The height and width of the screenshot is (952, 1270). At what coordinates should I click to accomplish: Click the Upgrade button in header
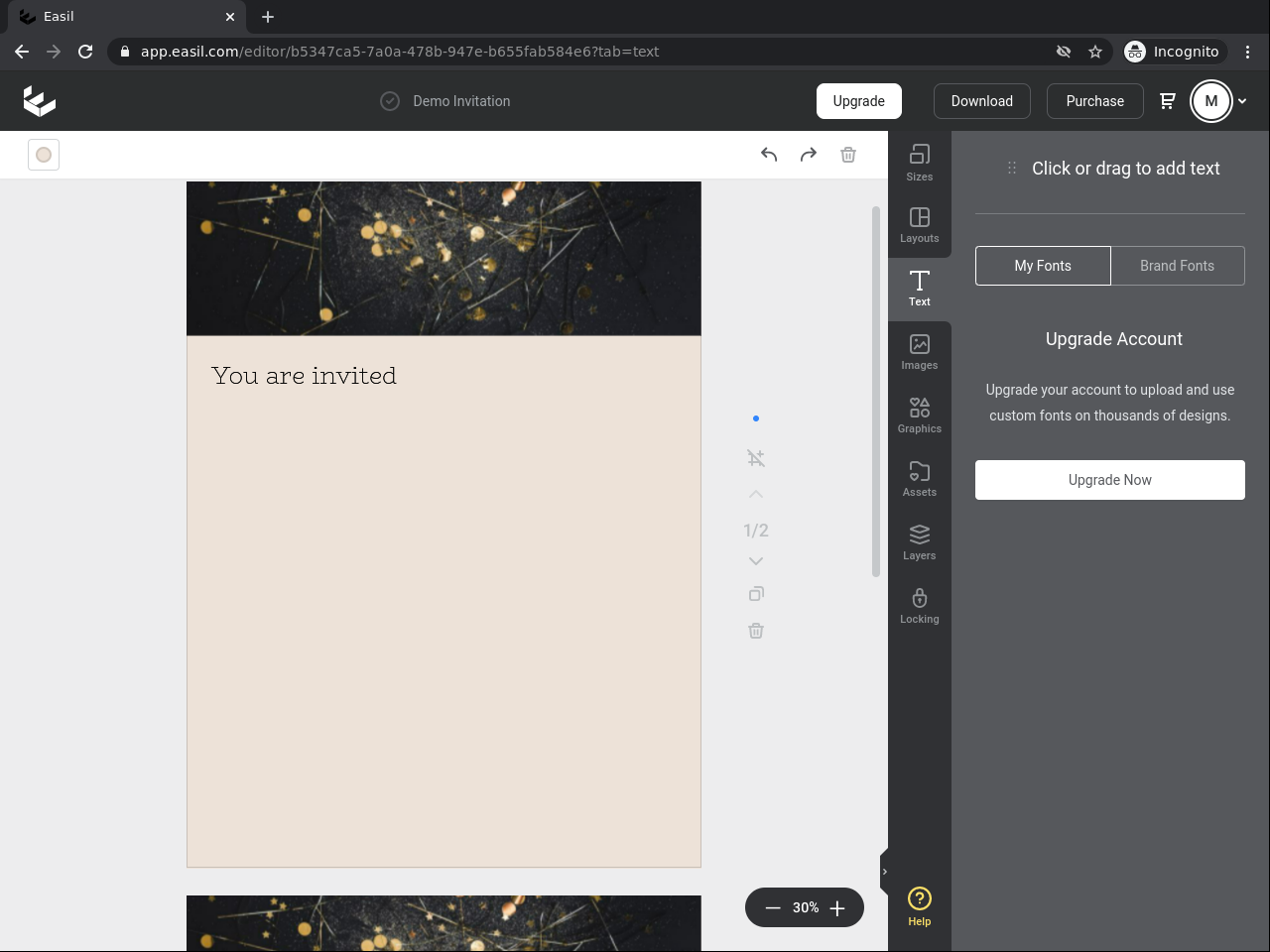click(859, 101)
